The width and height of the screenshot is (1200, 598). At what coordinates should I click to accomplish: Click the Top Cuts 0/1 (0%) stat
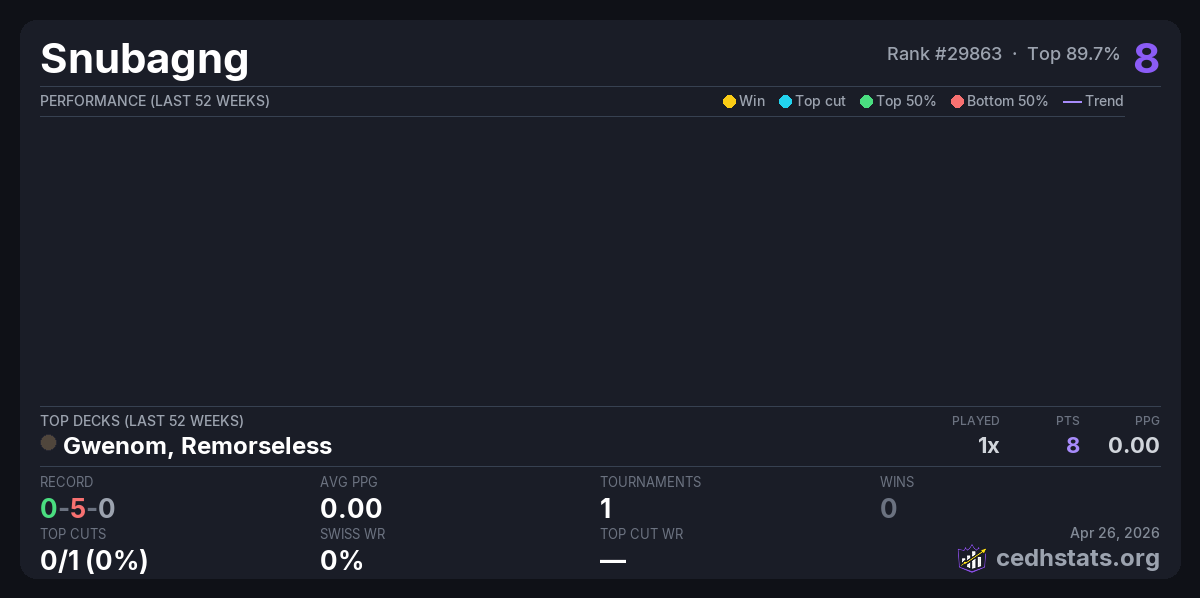(94, 560)
